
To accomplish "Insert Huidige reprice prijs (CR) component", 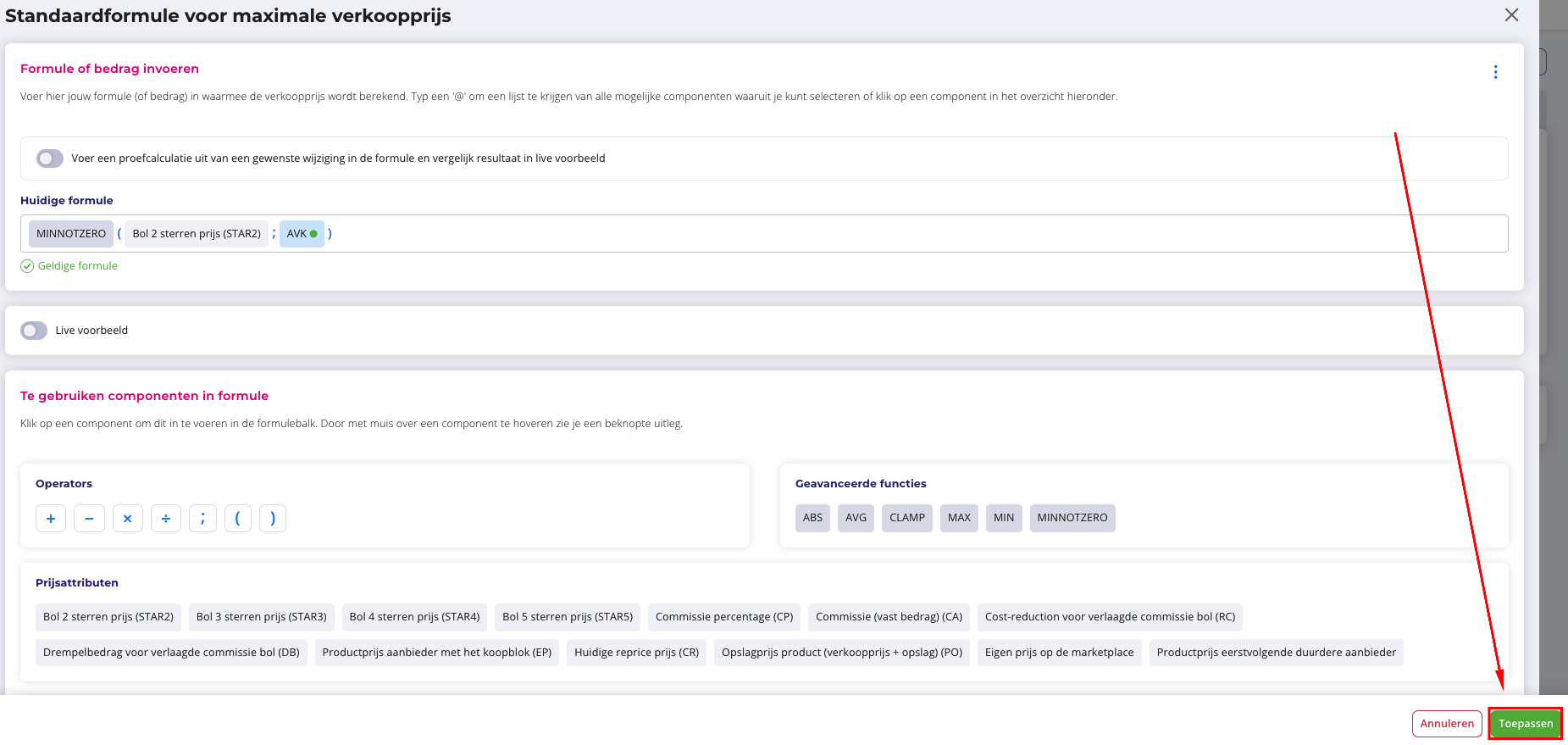I will pos(636,653).
